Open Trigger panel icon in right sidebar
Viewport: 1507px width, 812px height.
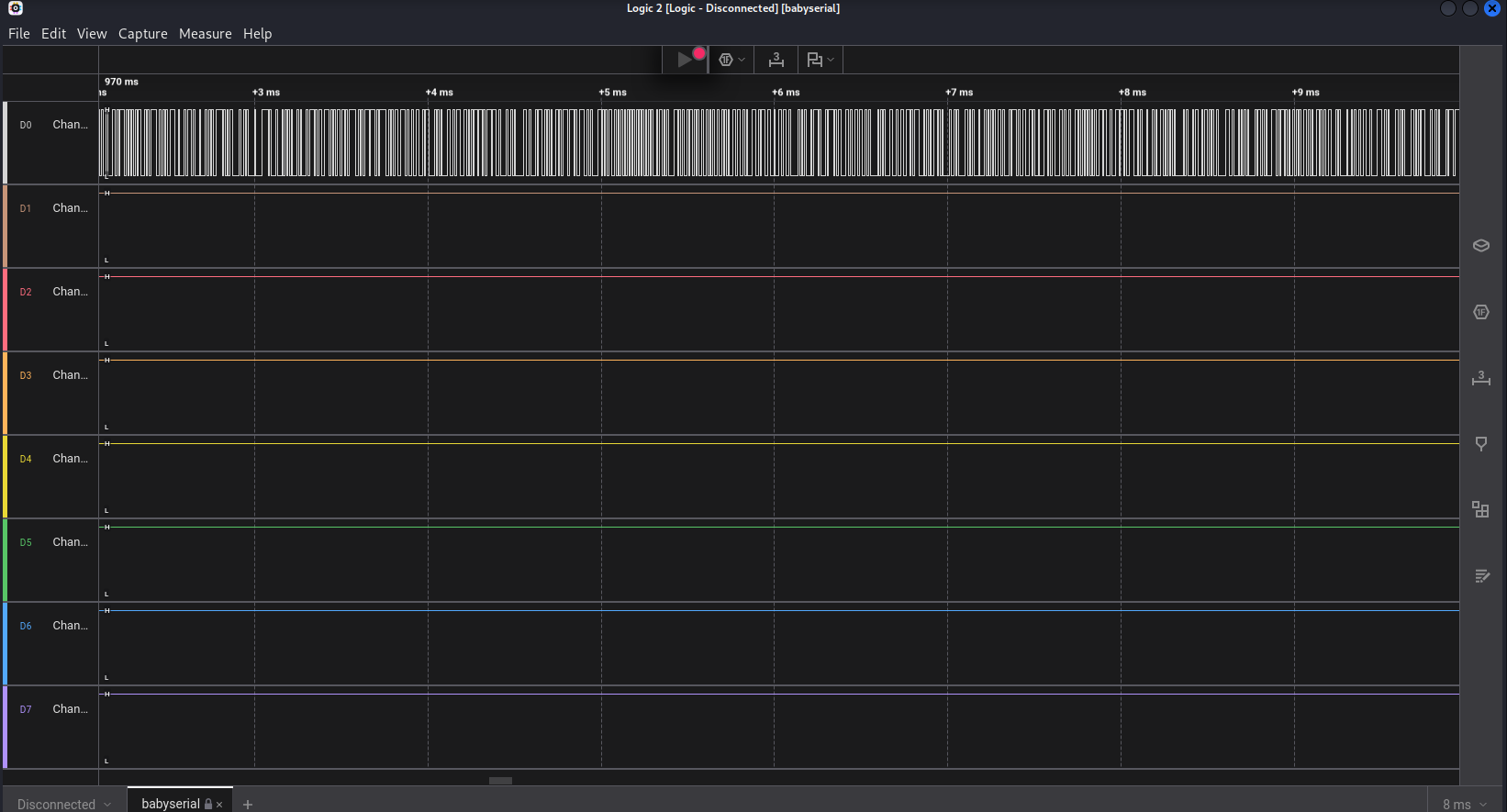click(x=1480, y=444)
